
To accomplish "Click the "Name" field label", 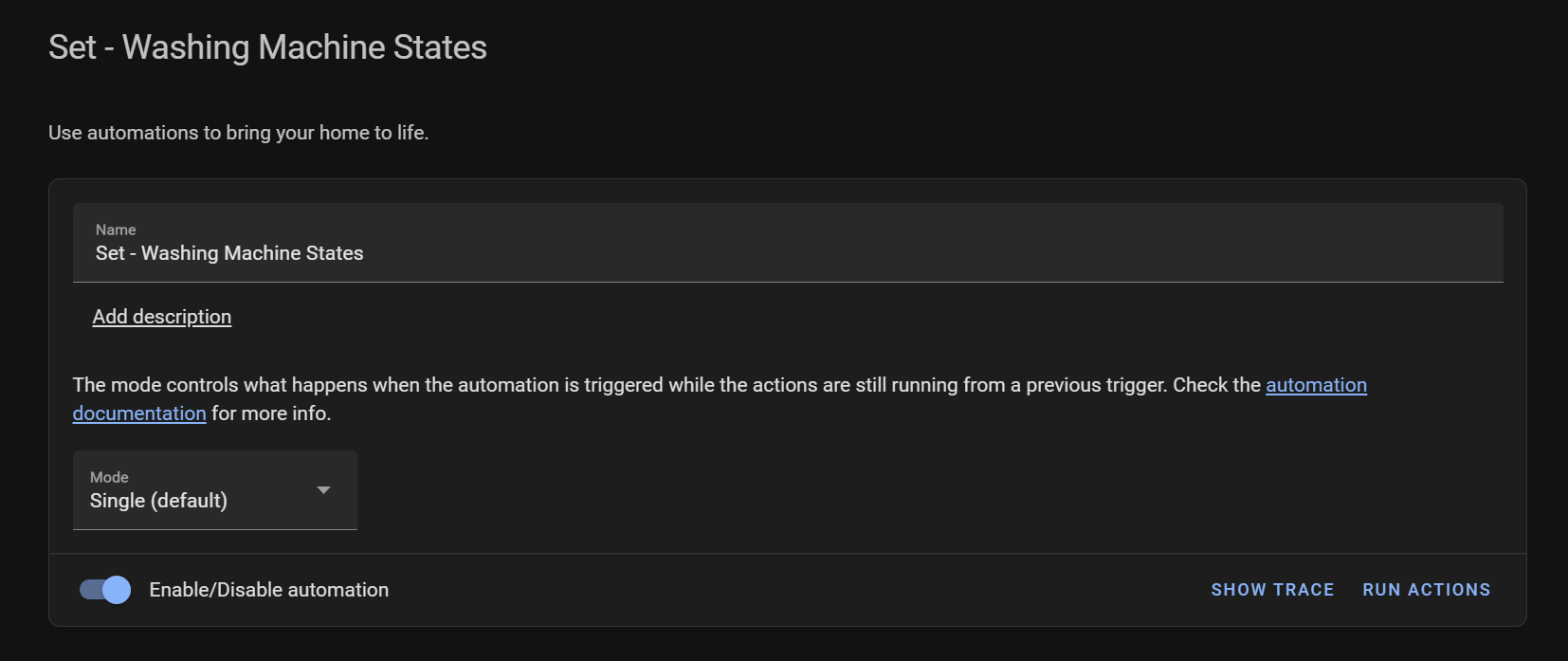I will coord(116,230).
